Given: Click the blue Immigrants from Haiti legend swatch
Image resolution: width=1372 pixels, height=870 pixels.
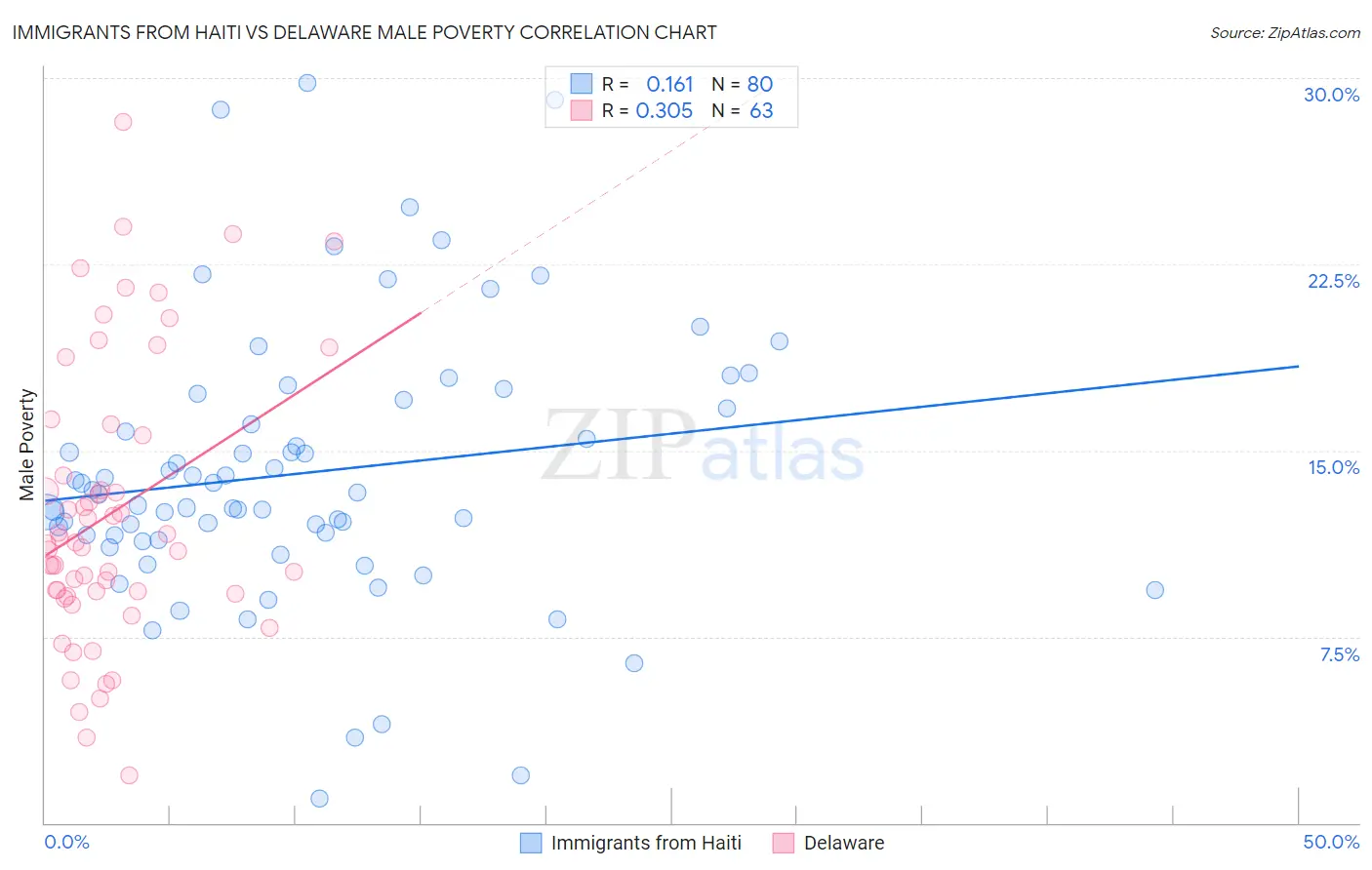Looking at the screenshot, I should [531, 843].
